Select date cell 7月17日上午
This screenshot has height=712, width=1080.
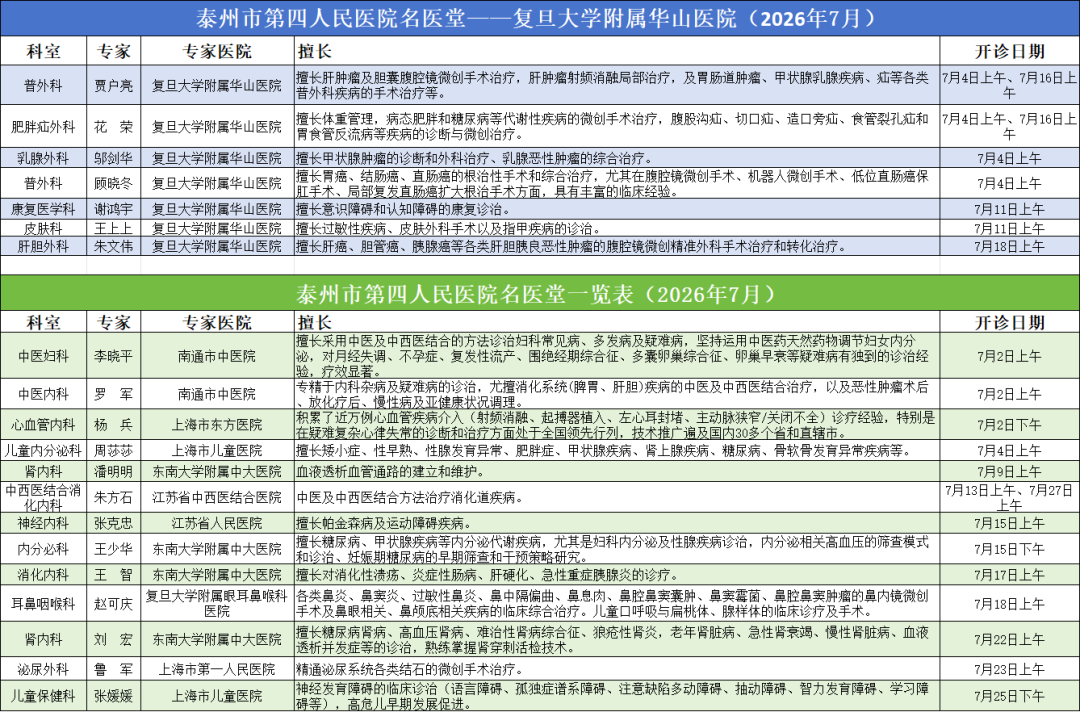[1009, 575]
